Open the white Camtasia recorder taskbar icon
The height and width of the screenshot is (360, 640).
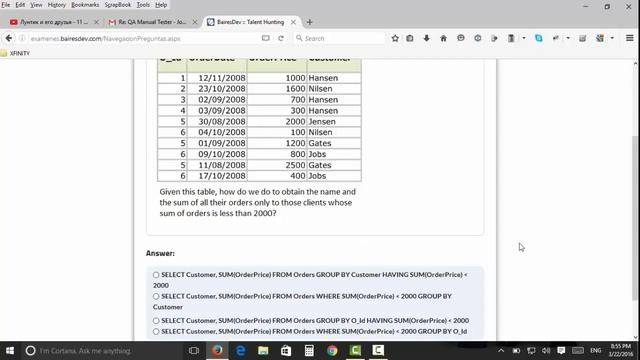(378, 351)
